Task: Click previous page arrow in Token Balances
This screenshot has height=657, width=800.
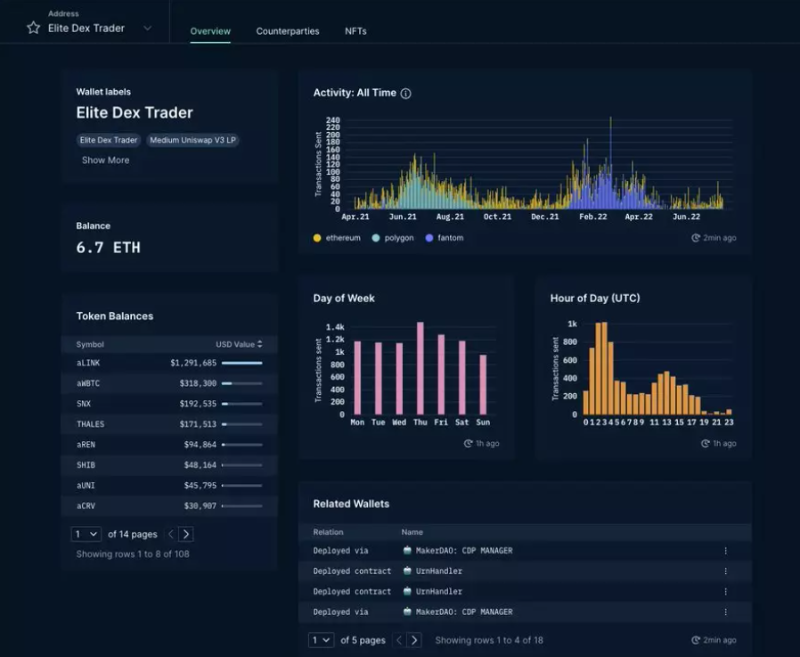Action: click(x=171, y=535)
